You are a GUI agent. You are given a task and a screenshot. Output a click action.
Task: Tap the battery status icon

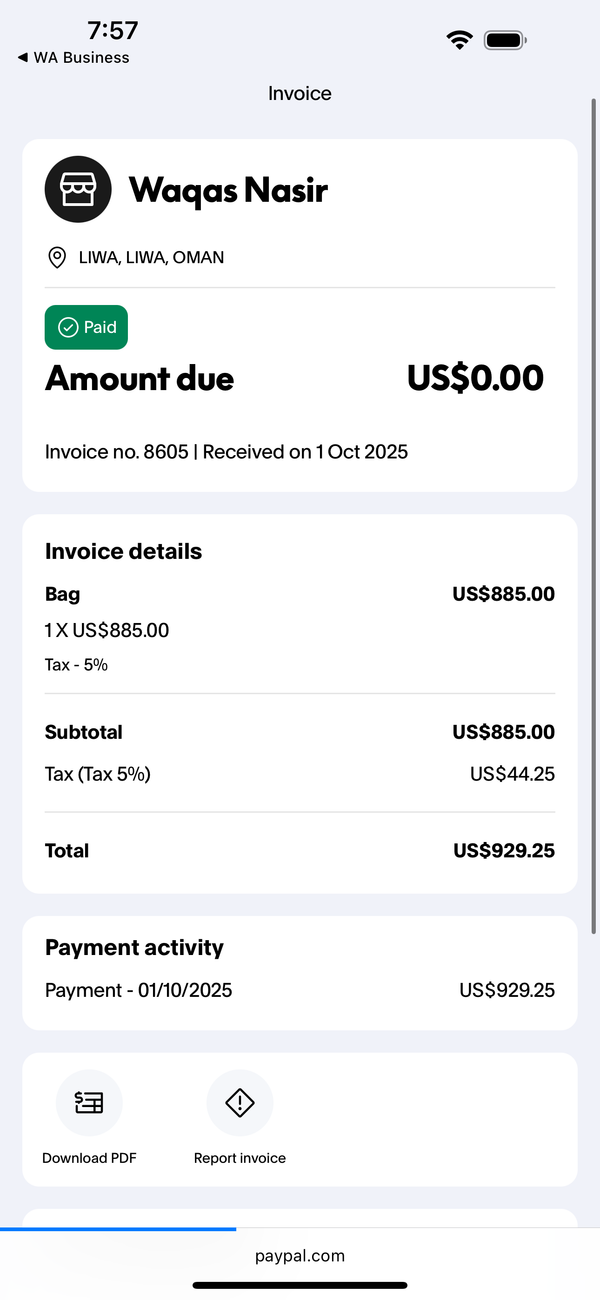pyautogui.click(x=505, y=40)
